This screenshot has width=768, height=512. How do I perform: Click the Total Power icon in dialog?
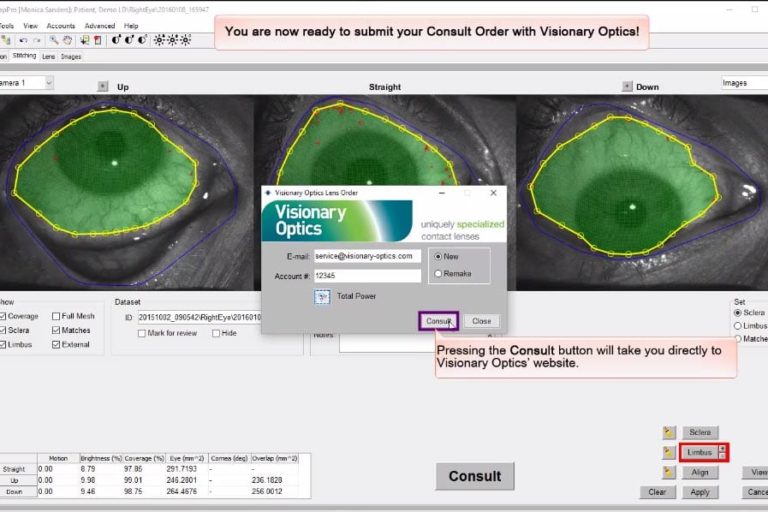tap(322, 297)
